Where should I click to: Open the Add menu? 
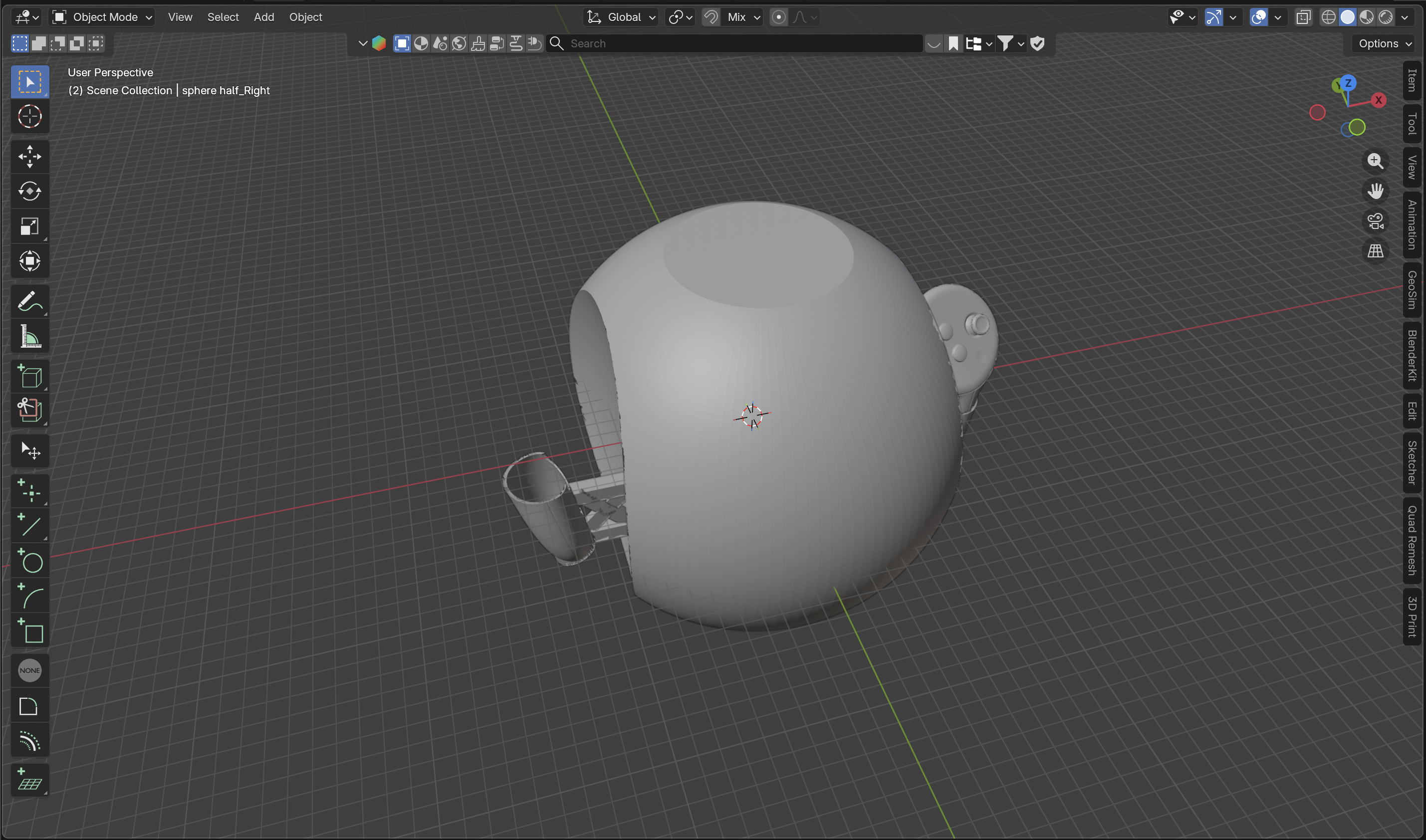(264, 17)
